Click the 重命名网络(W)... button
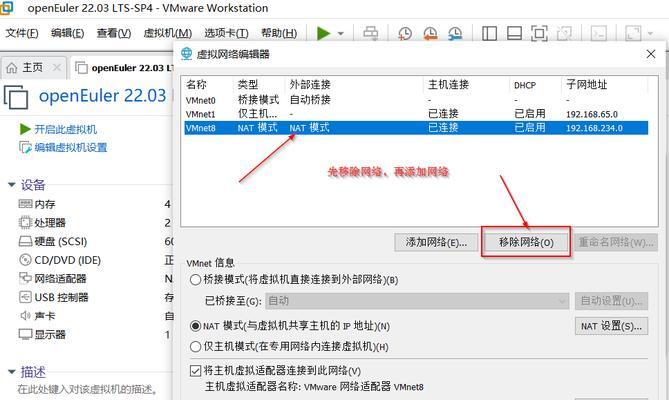This screenshot has height=400, width=669. click(616, 242)
